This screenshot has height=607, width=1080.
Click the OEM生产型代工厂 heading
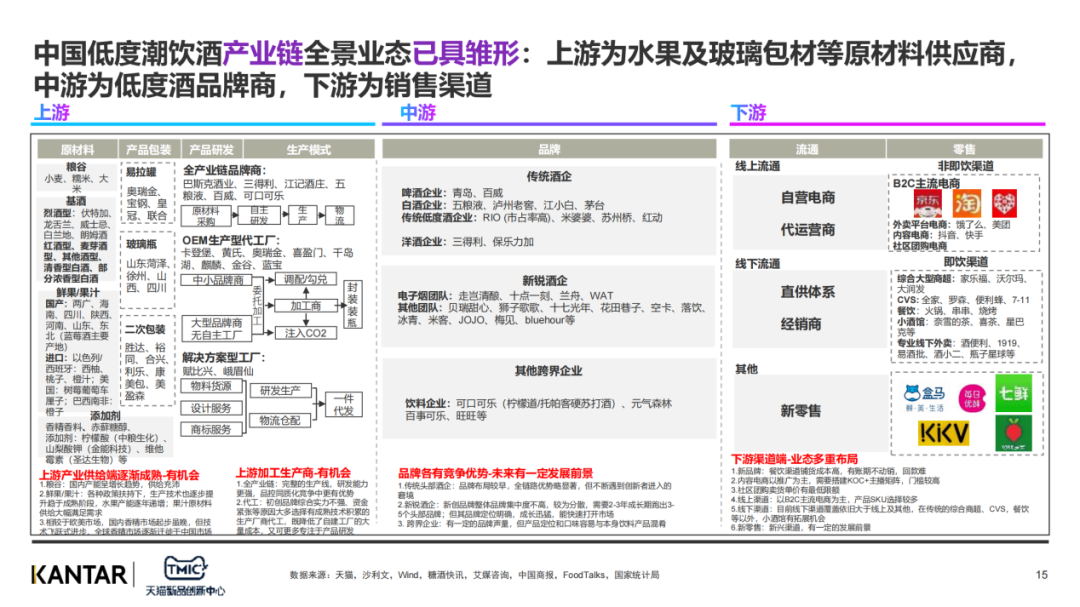click(231, 240)
